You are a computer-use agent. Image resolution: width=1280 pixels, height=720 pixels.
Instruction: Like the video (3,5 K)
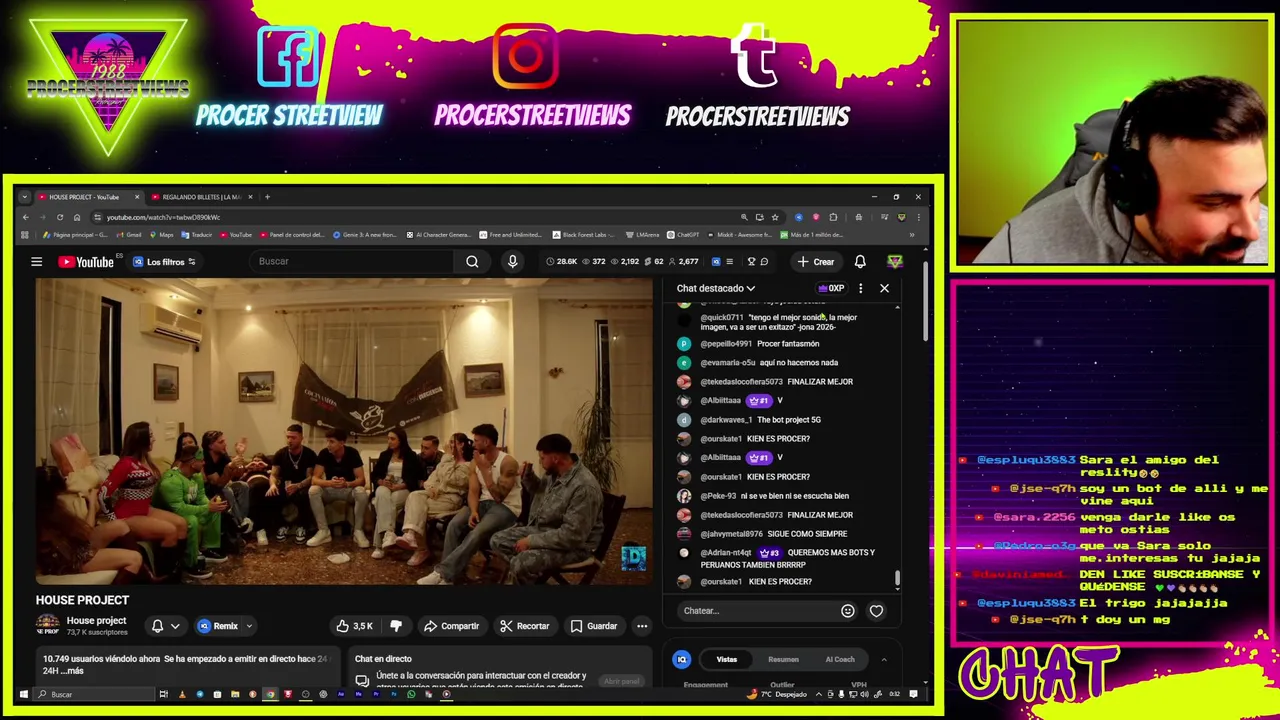coord(355,626)
